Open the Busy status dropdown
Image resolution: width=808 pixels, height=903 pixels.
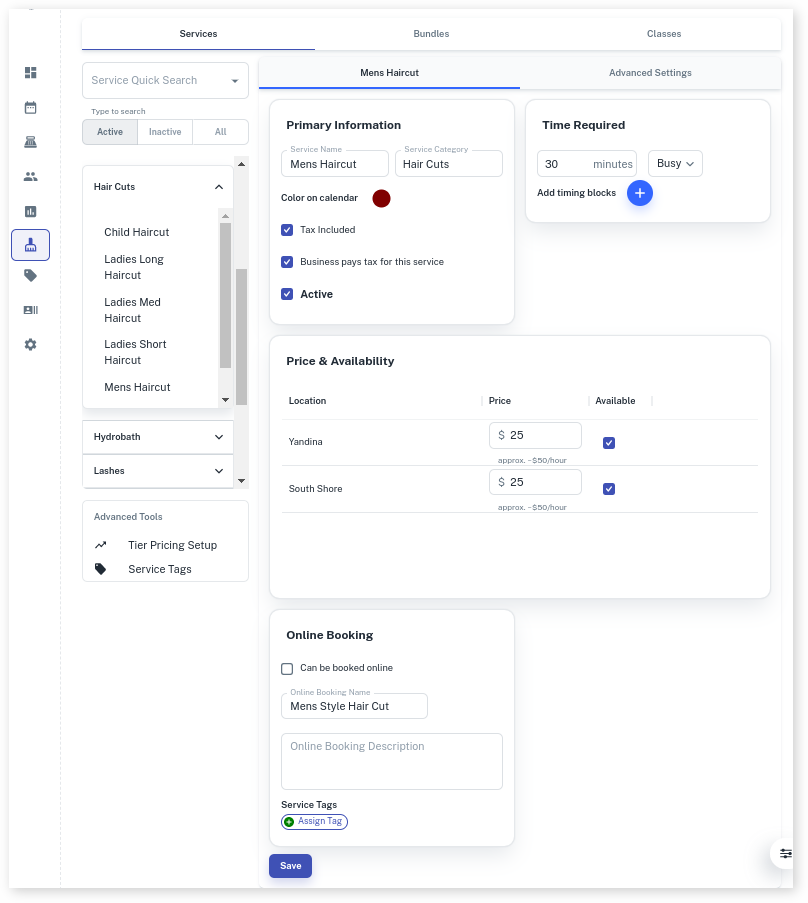point(675,164)
